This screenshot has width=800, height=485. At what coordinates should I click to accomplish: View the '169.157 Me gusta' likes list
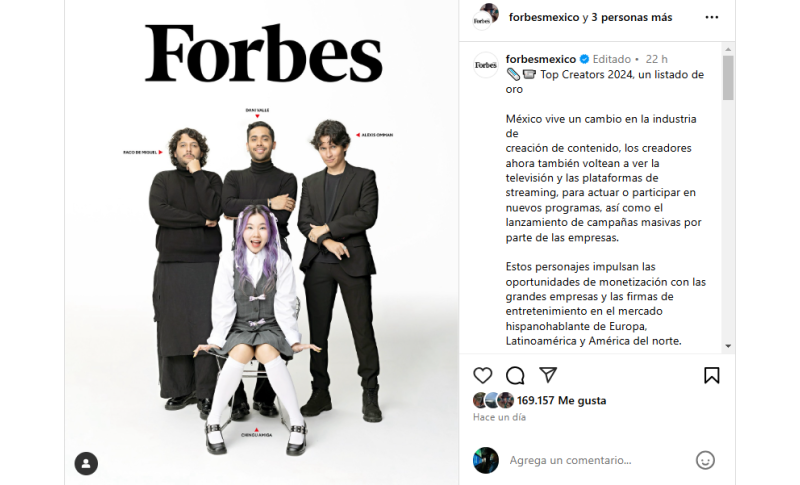[562, 401]
